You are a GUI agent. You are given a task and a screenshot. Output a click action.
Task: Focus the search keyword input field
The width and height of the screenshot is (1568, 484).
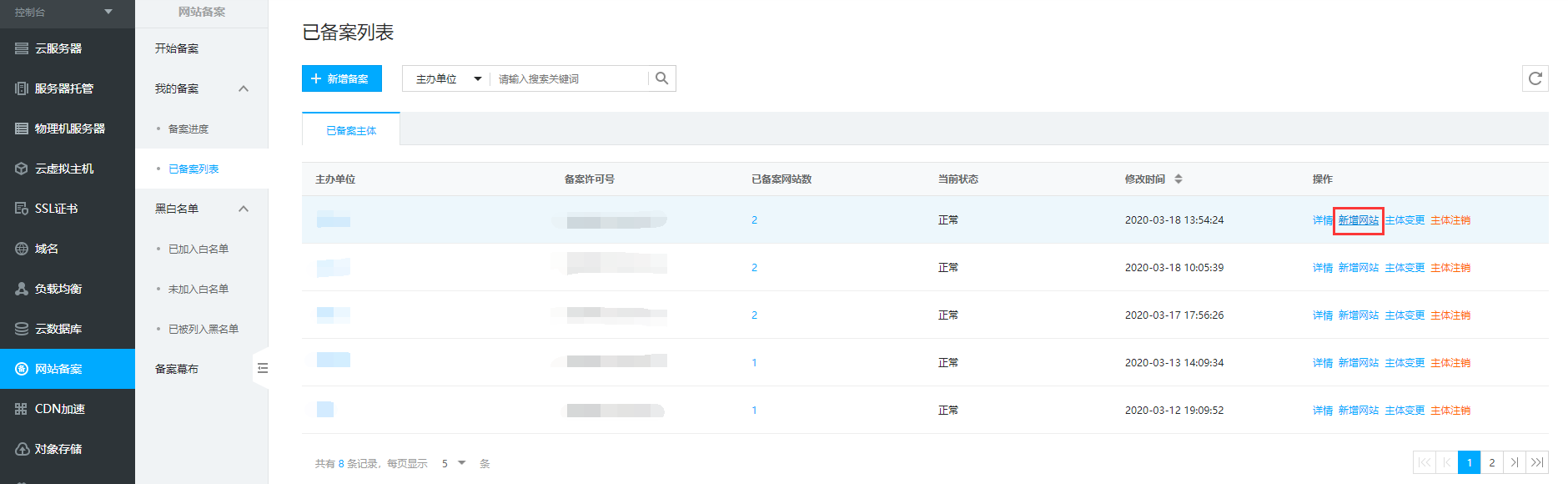(569, 78)
